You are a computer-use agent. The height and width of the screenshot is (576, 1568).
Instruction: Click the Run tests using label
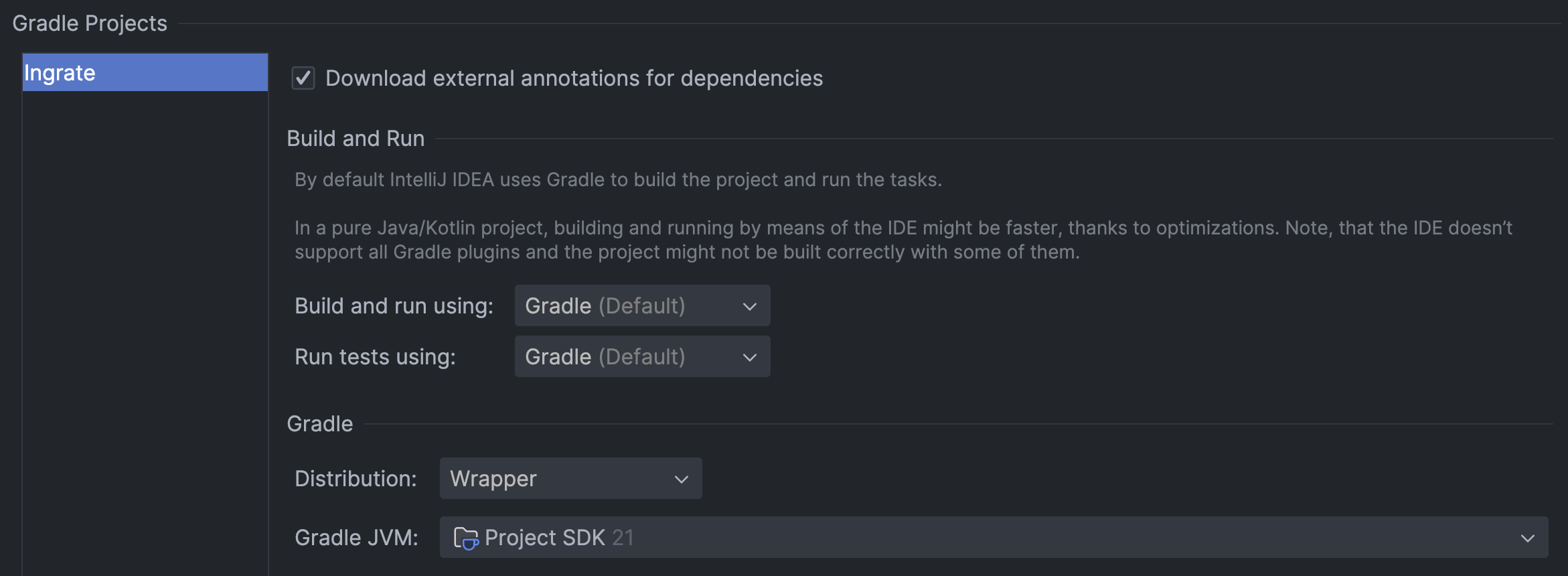click(375, 357)
